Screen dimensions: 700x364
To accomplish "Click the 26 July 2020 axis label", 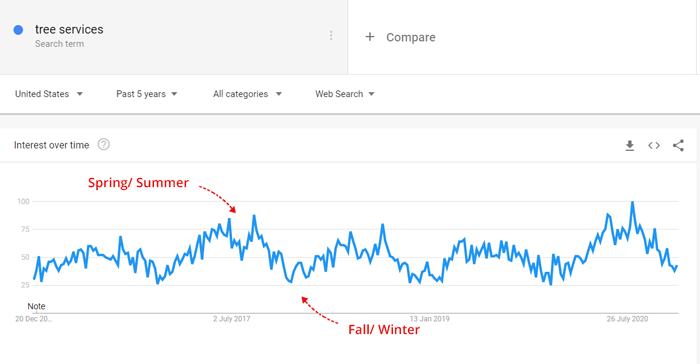I will 627,319.
